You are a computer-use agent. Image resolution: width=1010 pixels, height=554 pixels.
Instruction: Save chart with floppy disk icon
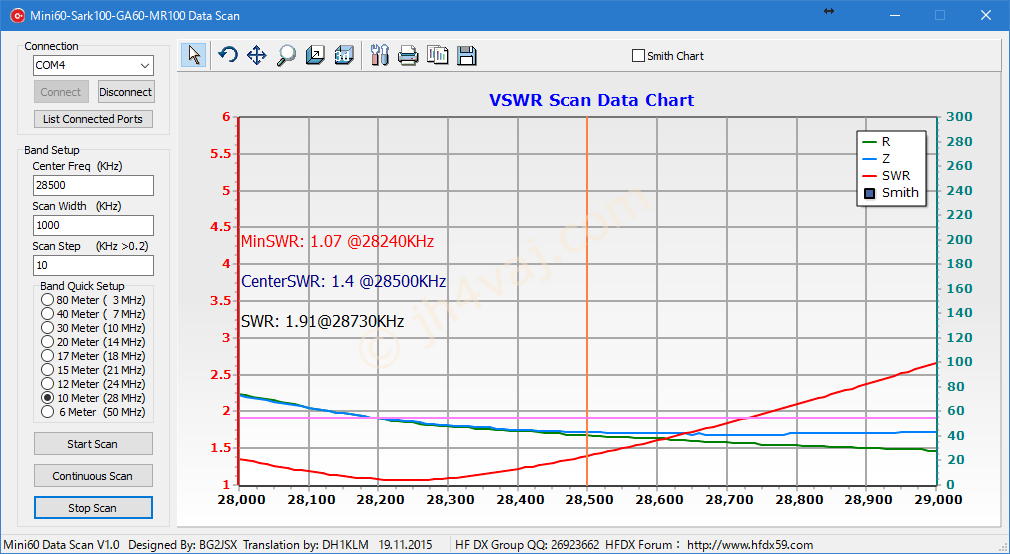tap(467, 55)
